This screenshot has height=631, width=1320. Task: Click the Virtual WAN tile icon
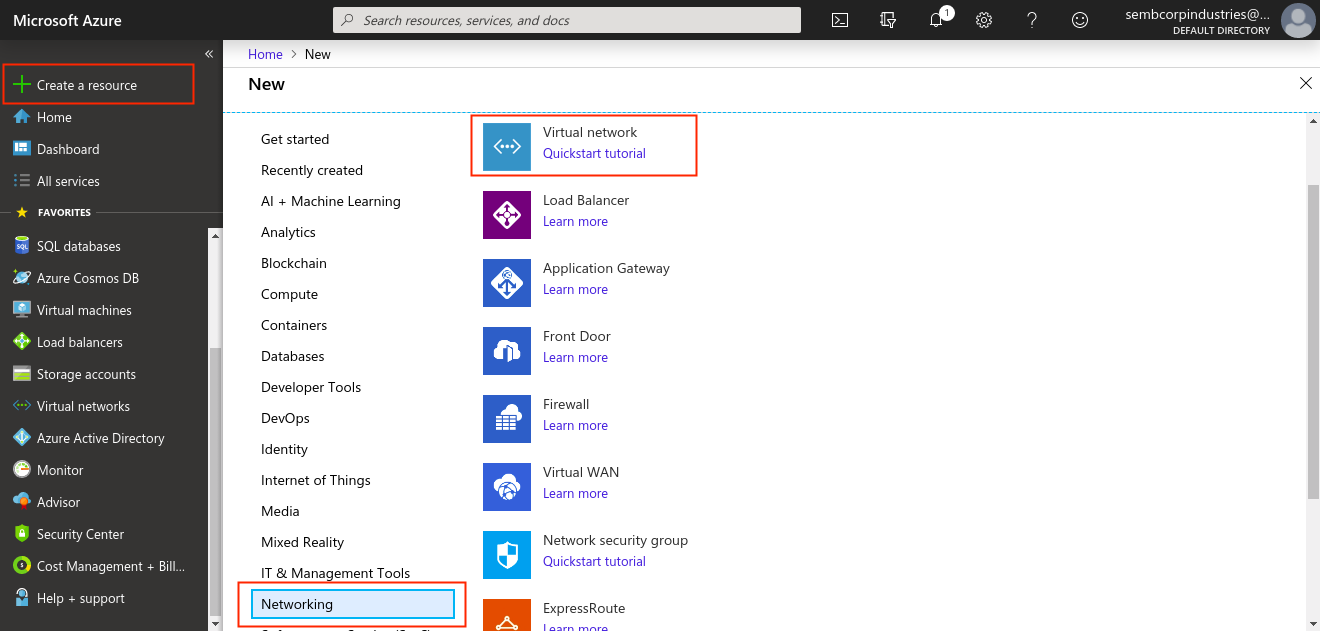tap(507, 487)
